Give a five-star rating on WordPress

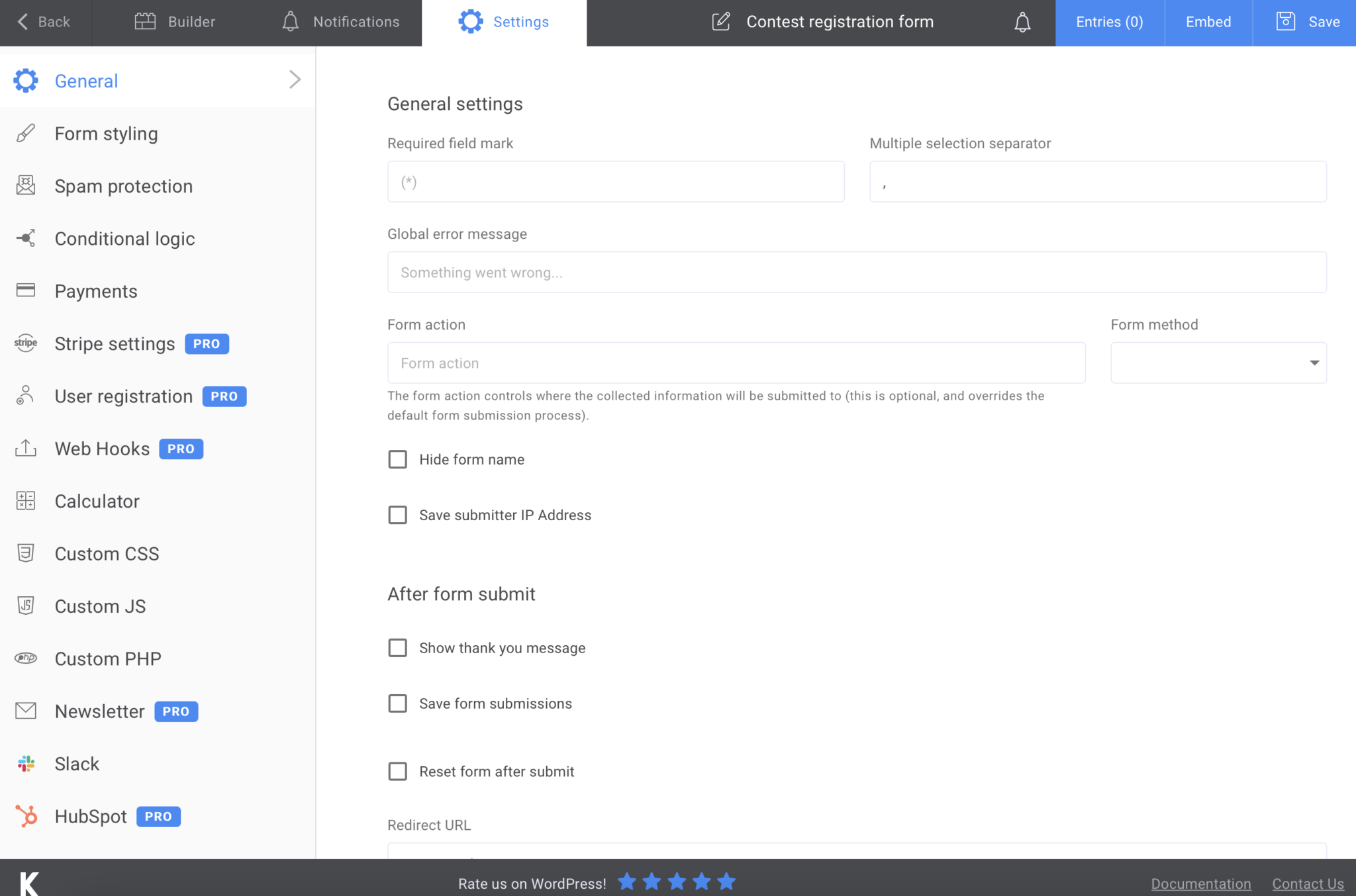click(726, 881)
